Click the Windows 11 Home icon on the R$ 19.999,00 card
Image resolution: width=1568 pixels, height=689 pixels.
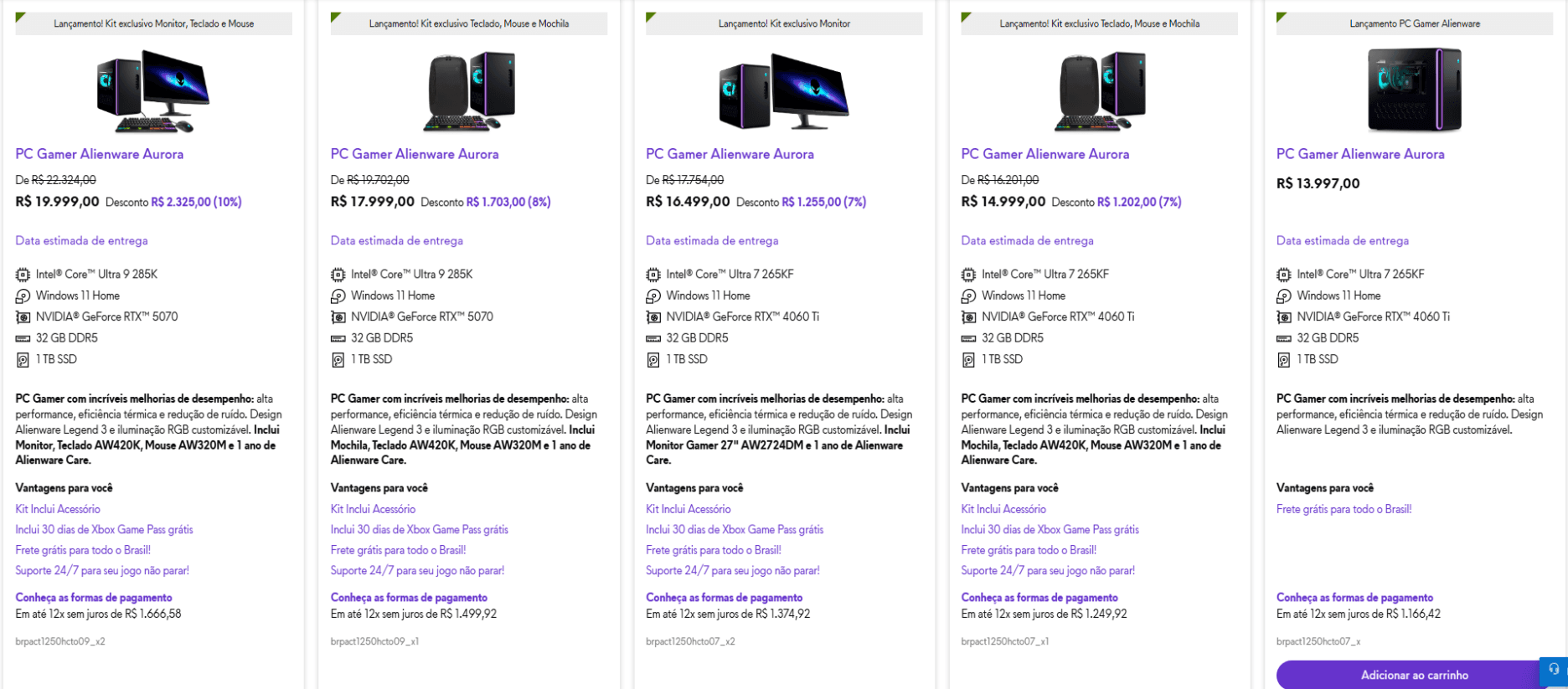click(x=23, y=296)
